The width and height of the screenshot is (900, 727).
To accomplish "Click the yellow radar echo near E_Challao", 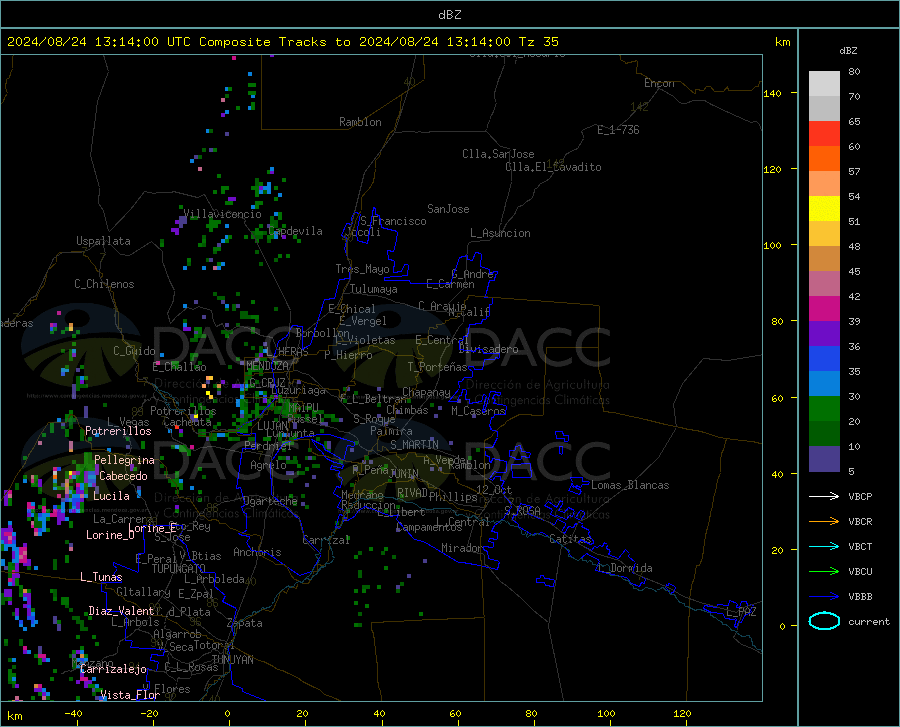I will (209, 387).
